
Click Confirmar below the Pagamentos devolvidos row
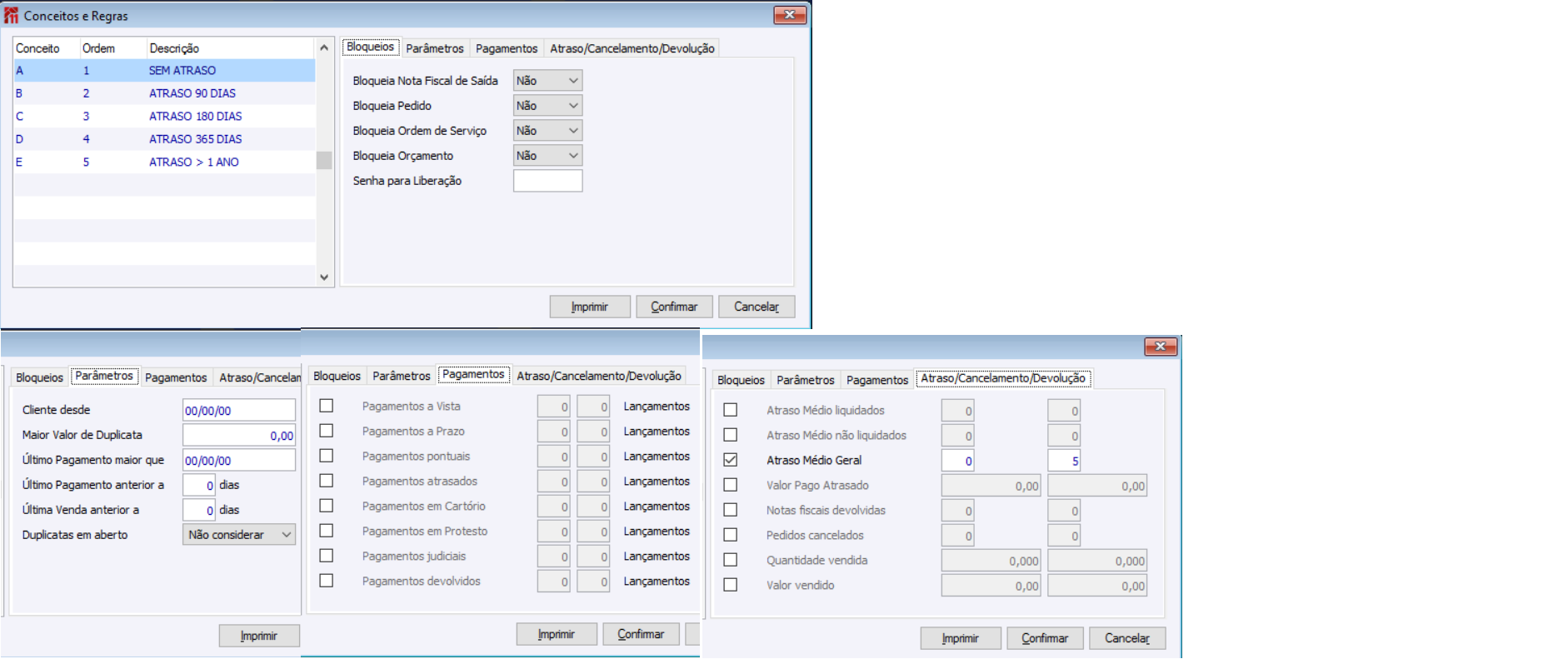[641, 634]
